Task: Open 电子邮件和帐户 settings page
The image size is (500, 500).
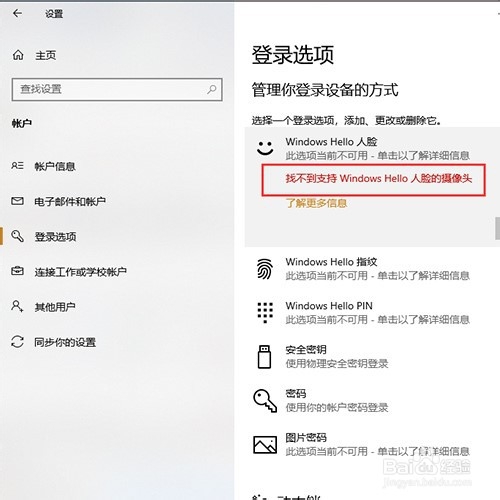Action: (70, 201)
